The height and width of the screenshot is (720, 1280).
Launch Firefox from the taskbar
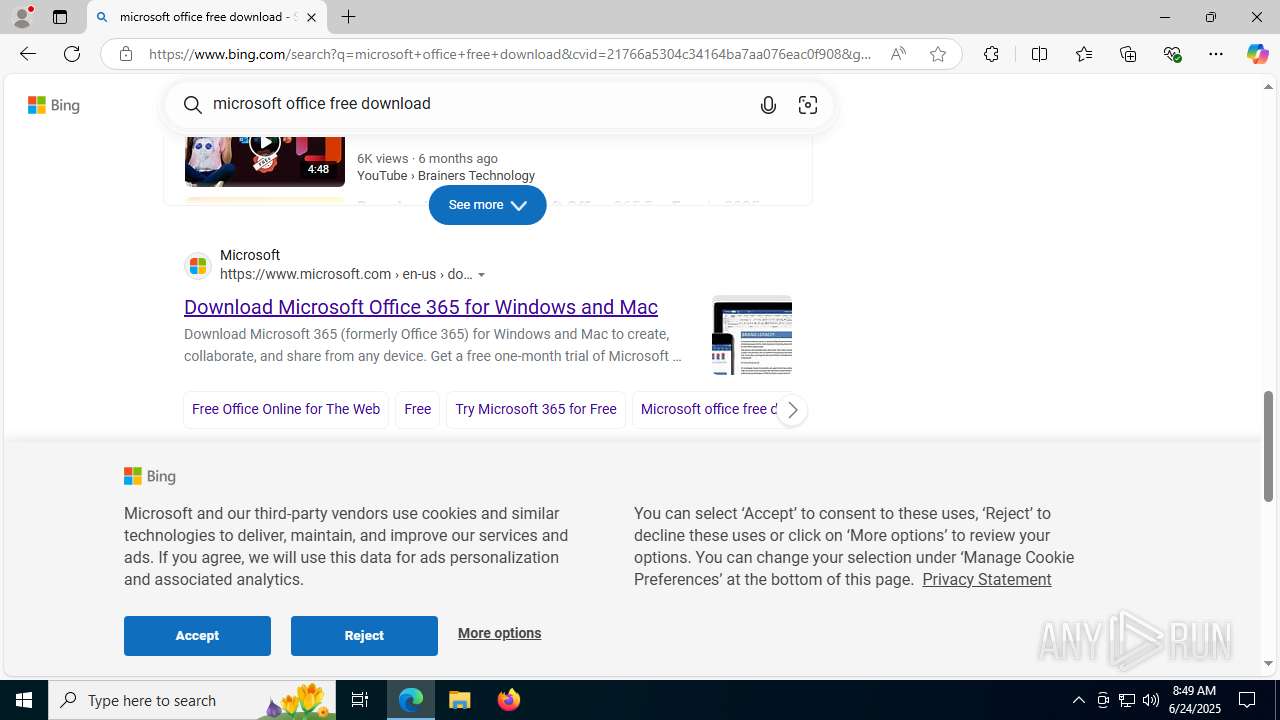(508, 700)
